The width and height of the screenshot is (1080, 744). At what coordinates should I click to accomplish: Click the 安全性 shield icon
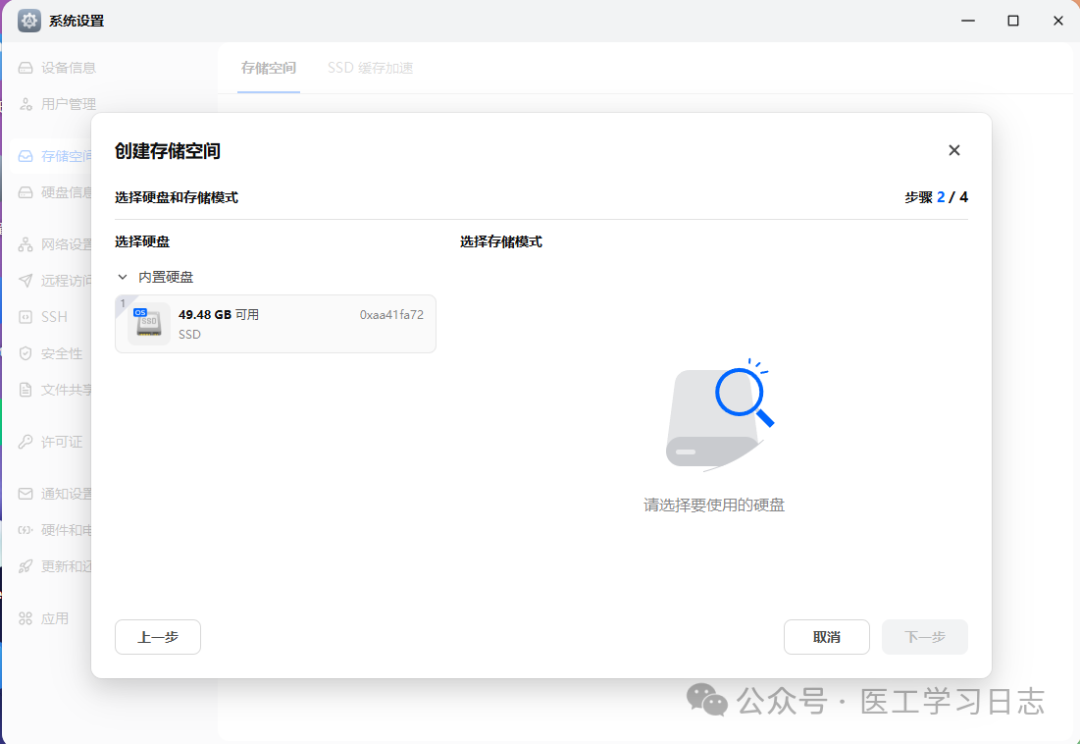click(25, 353)
